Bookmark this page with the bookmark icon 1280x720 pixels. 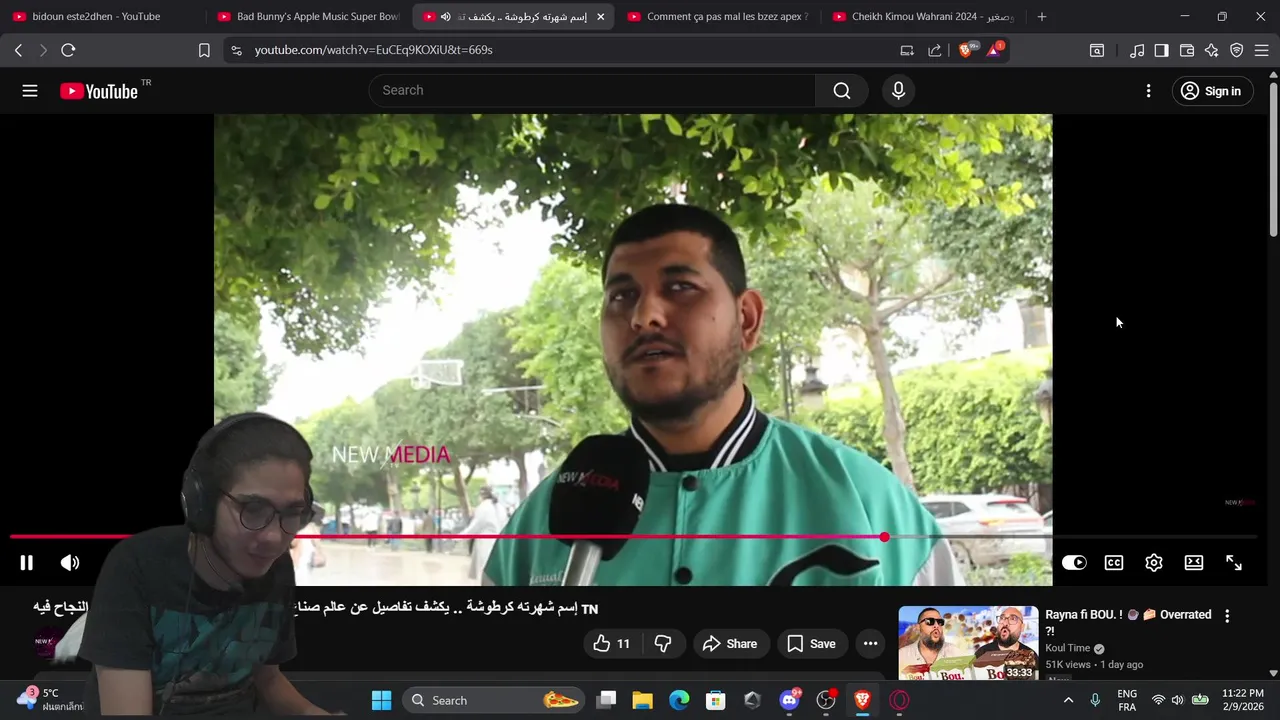[204, 50]
